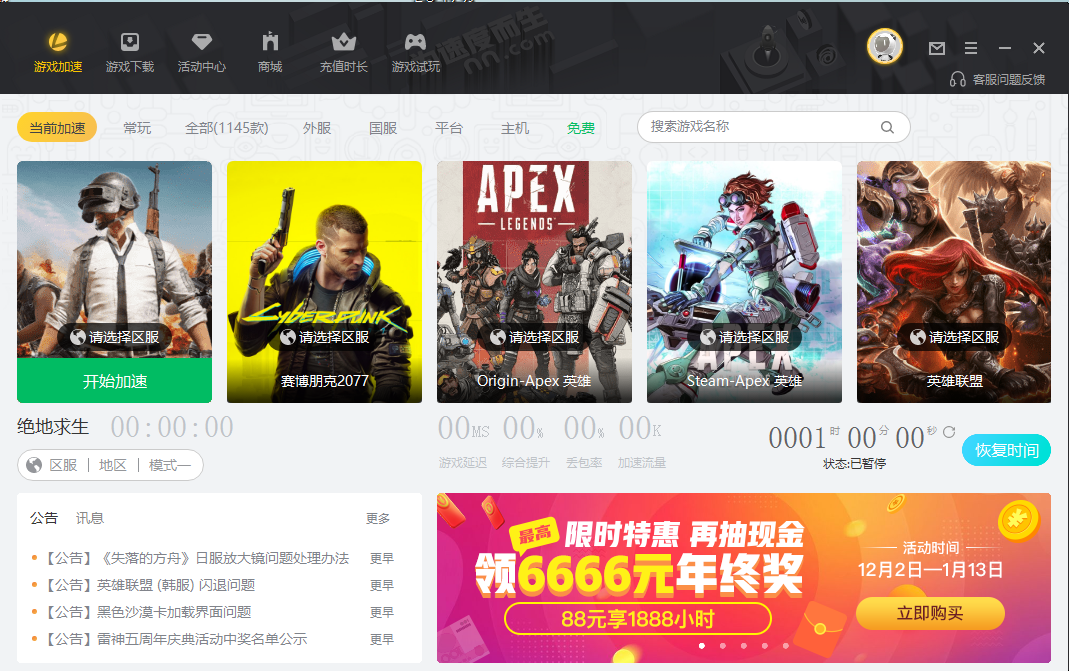The image size is (1069, 671).
Task: Click the 开始加速 button
Action: [x=113, y=381]
